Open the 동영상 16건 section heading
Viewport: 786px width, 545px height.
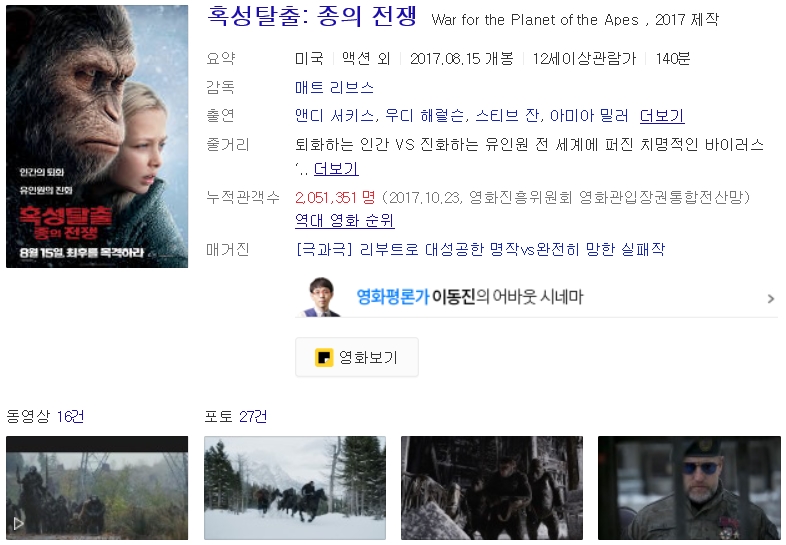pos(45,416)
